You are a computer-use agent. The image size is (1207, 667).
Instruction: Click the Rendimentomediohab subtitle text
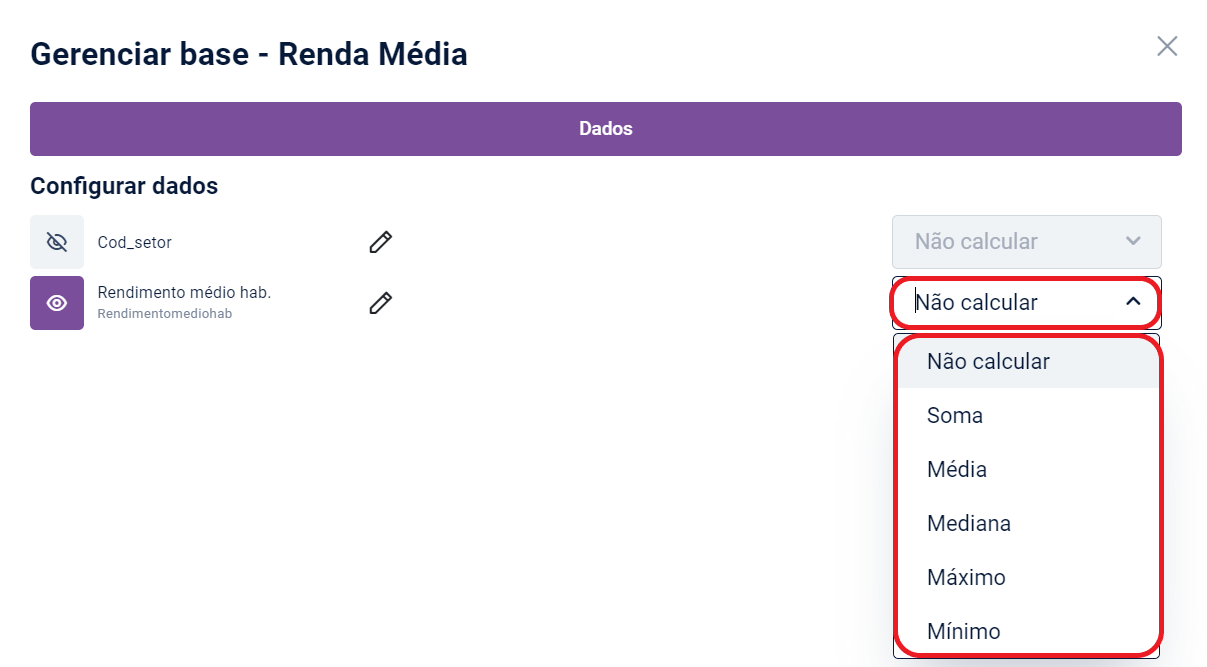click(164, 314)
